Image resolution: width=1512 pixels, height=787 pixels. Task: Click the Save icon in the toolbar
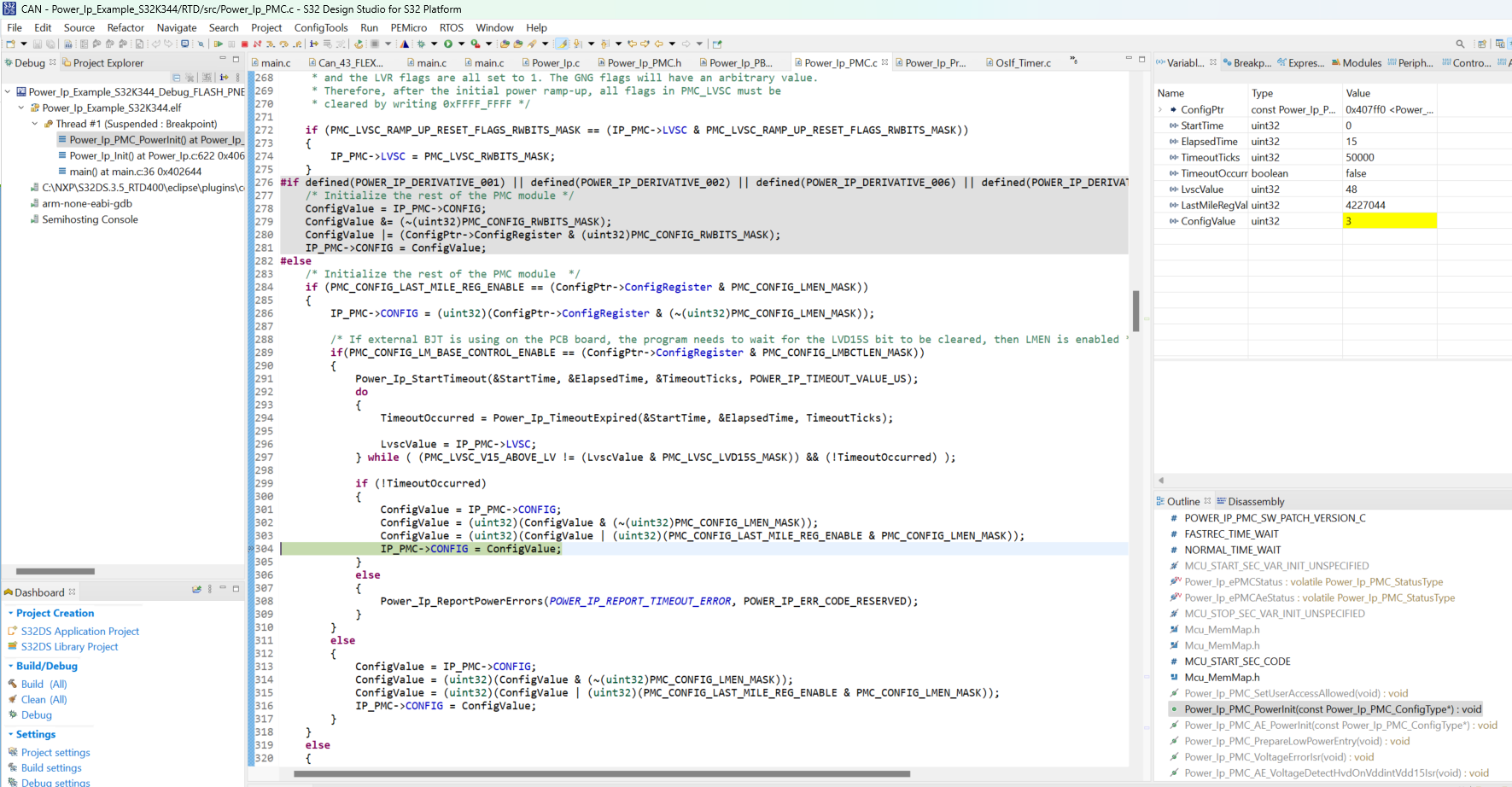point(37,44)
